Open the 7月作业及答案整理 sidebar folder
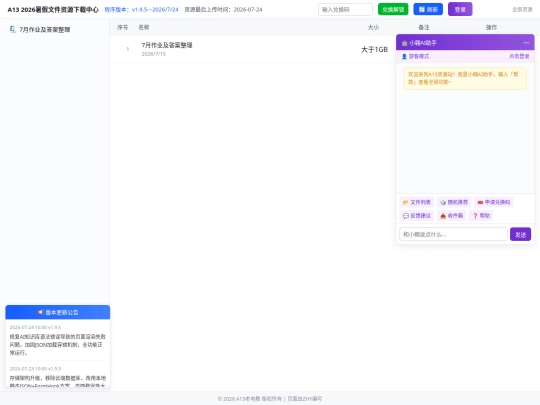This screenshot has width=540, height=405. point(44,30)
